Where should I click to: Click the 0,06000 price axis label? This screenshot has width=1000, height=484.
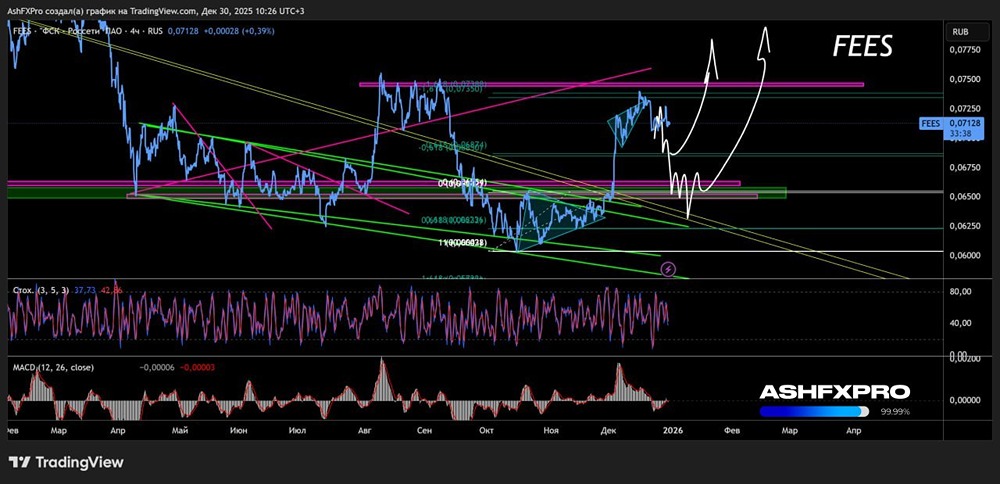(x=964, y=255)
